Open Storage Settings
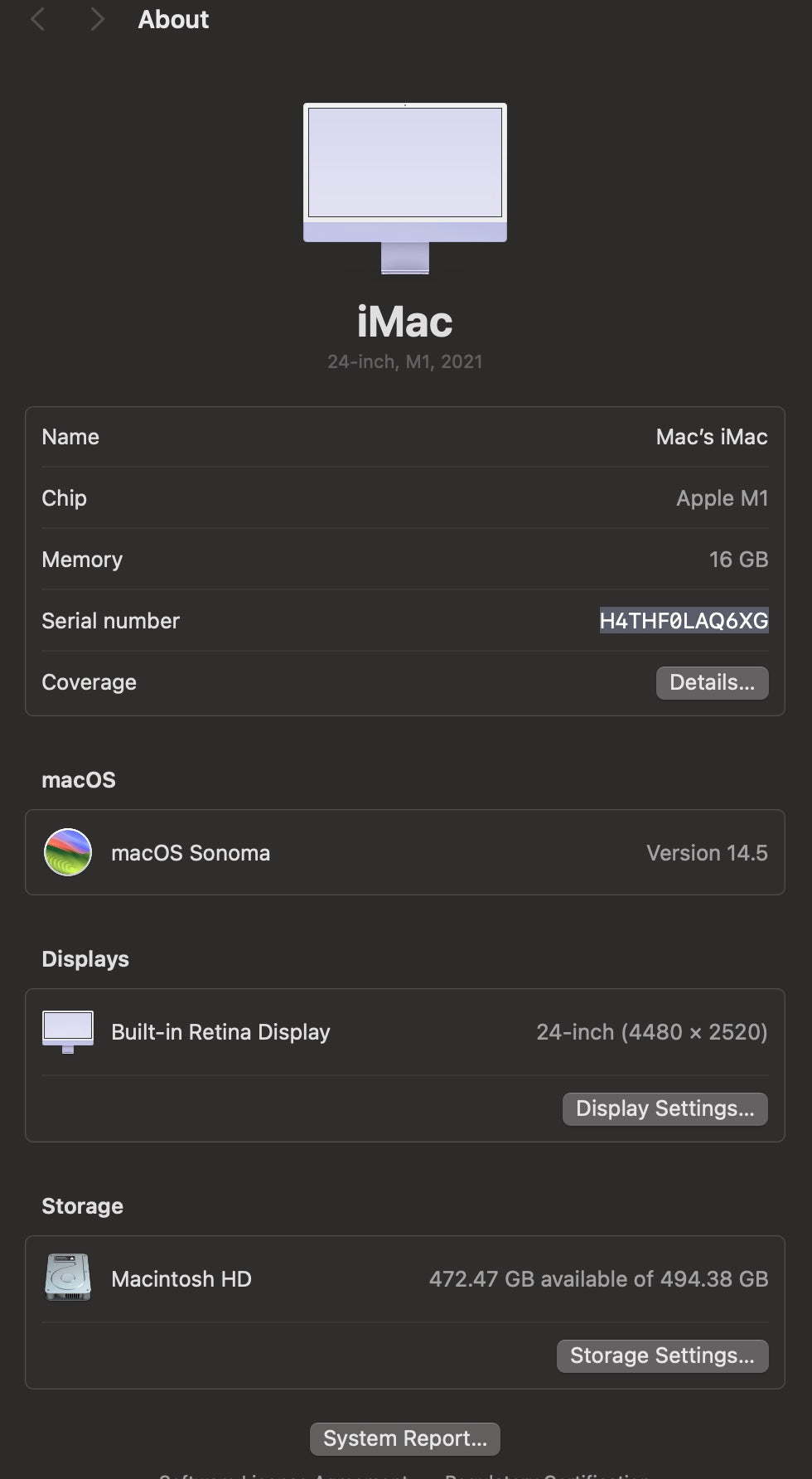Screen dimensions: 812x1479 (x=662, y=1355)
